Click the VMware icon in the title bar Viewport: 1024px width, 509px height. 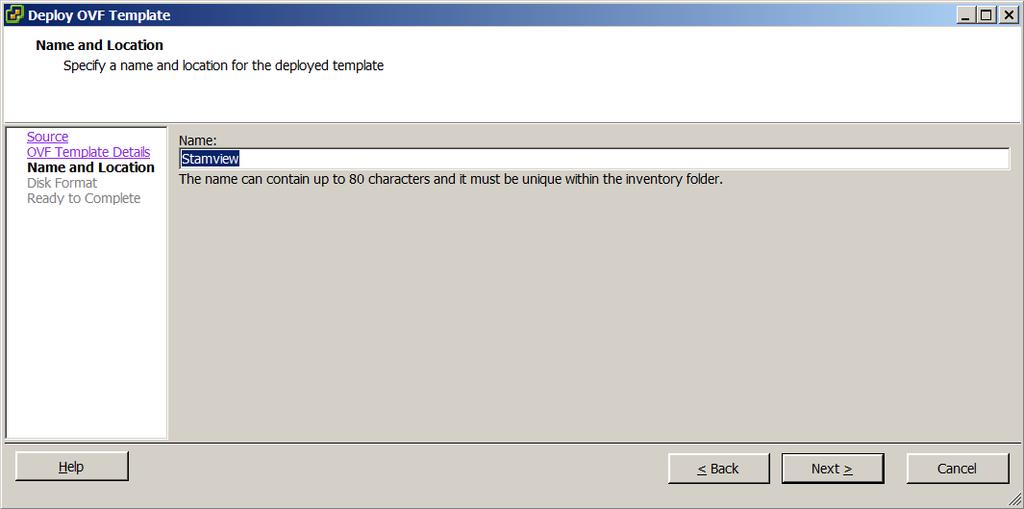click(x=14, y=14)
